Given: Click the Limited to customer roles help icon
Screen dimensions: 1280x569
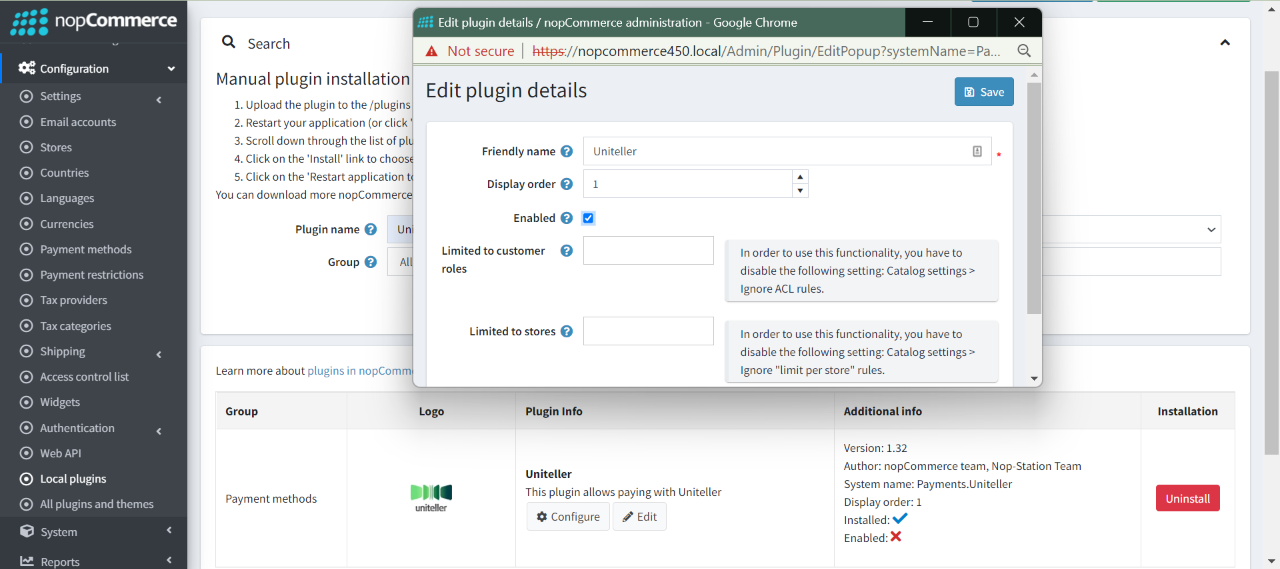Looking at the screenshot, I should [567, 251].
